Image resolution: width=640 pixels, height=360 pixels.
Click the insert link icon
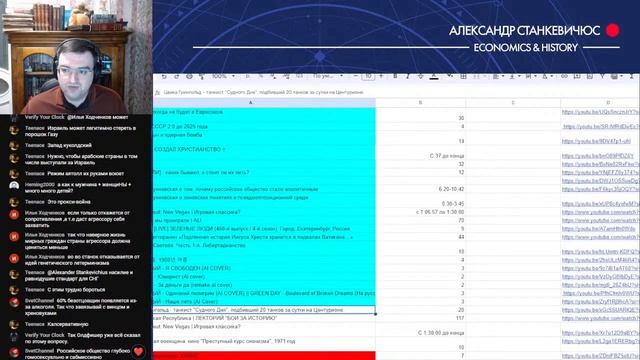[564, 76]
